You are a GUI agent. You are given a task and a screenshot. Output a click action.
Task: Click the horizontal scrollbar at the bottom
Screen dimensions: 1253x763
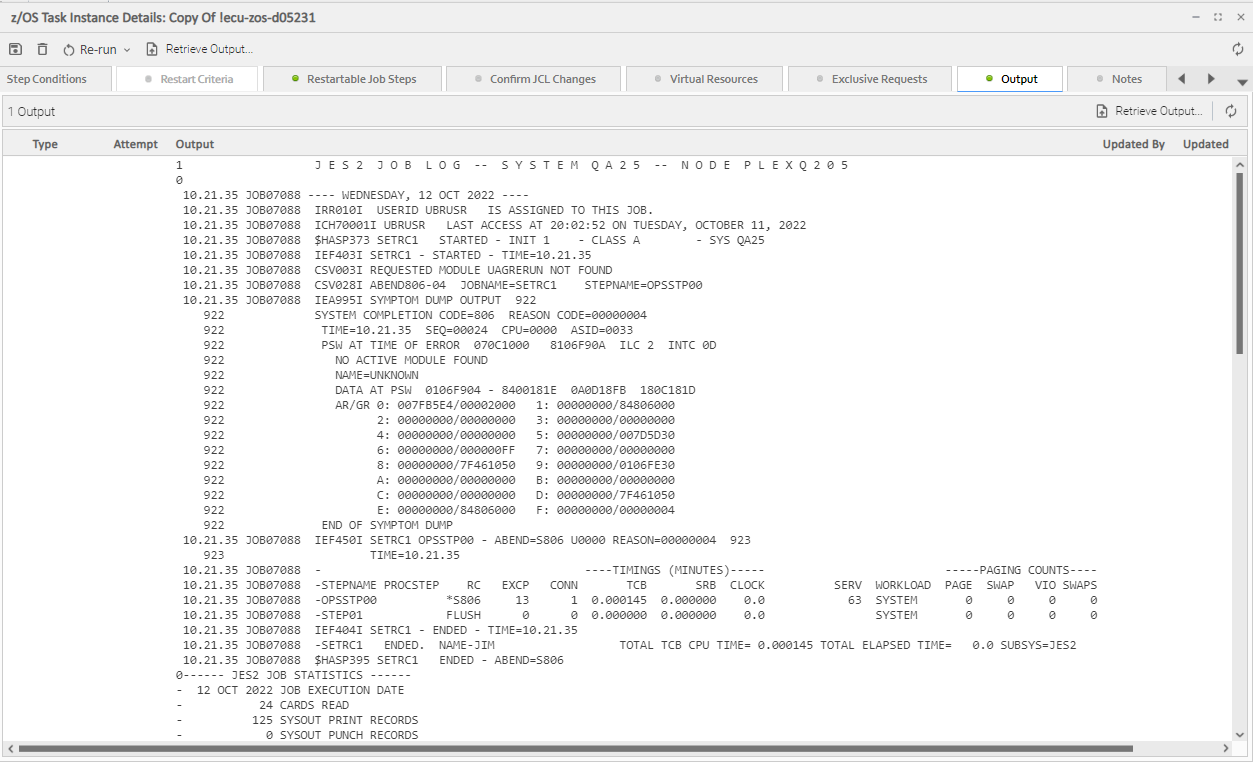[x=575, y=748]
